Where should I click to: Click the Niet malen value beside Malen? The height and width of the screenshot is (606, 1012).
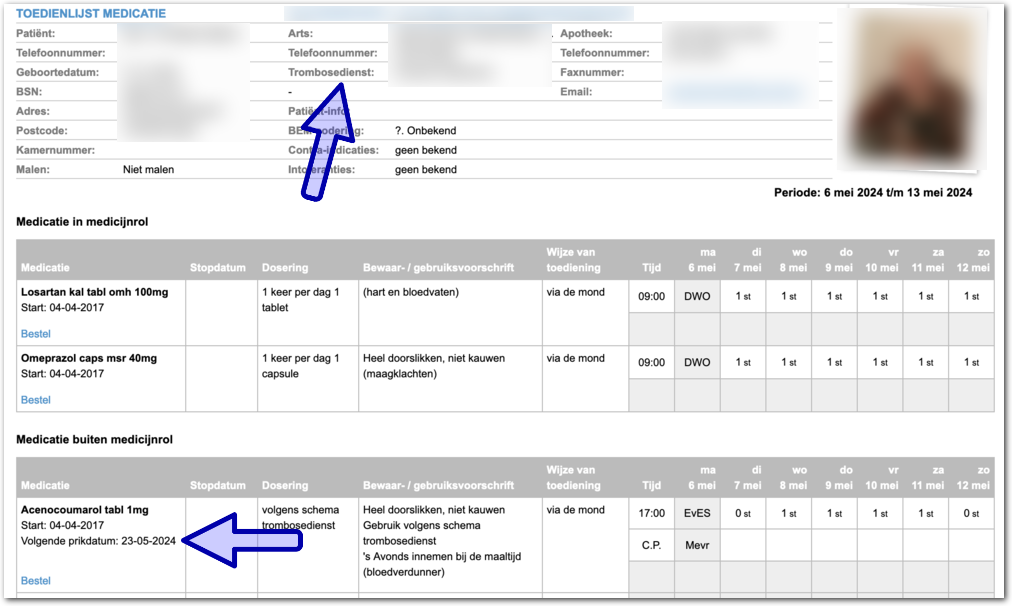click(148, 170)
